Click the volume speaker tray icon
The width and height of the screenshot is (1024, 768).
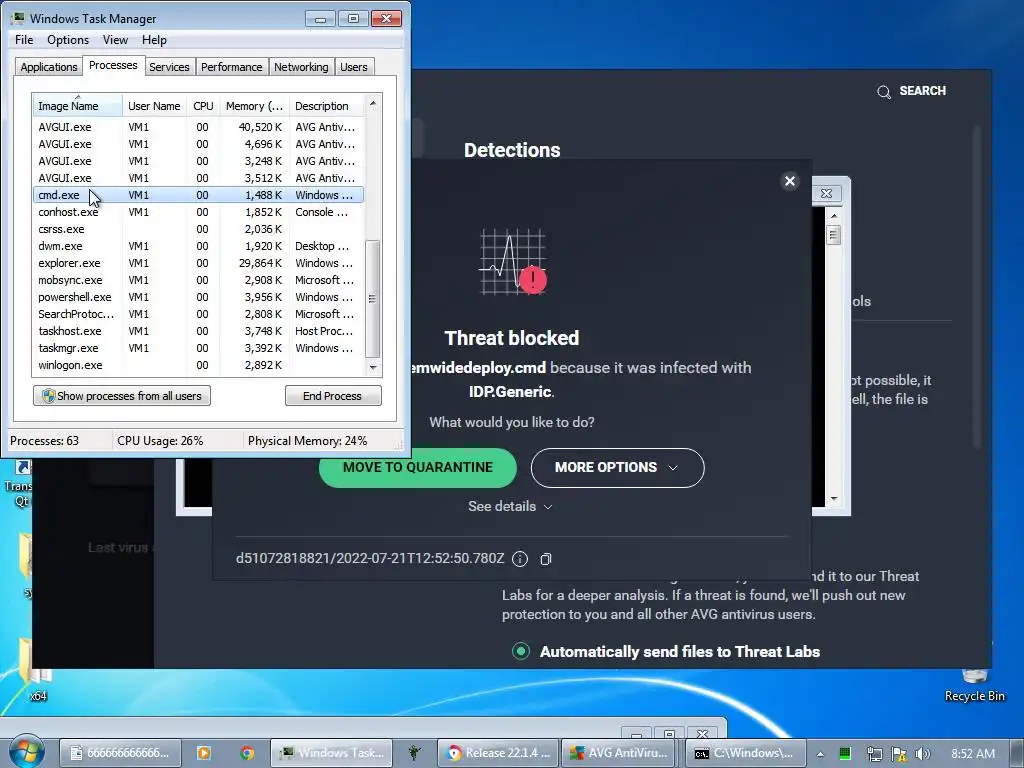[923, 754]
